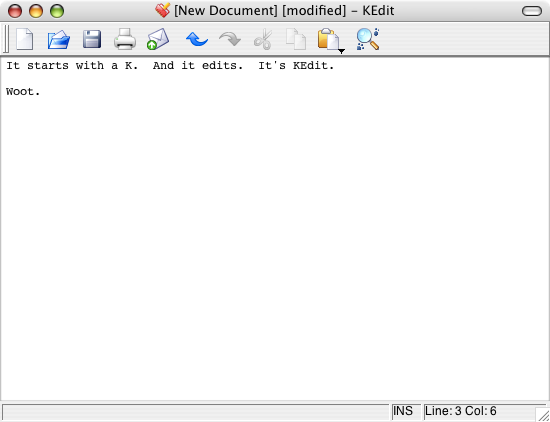550x422 pixels.
Task: Open Find with the magnifying glass
Action: coord(368,39)
